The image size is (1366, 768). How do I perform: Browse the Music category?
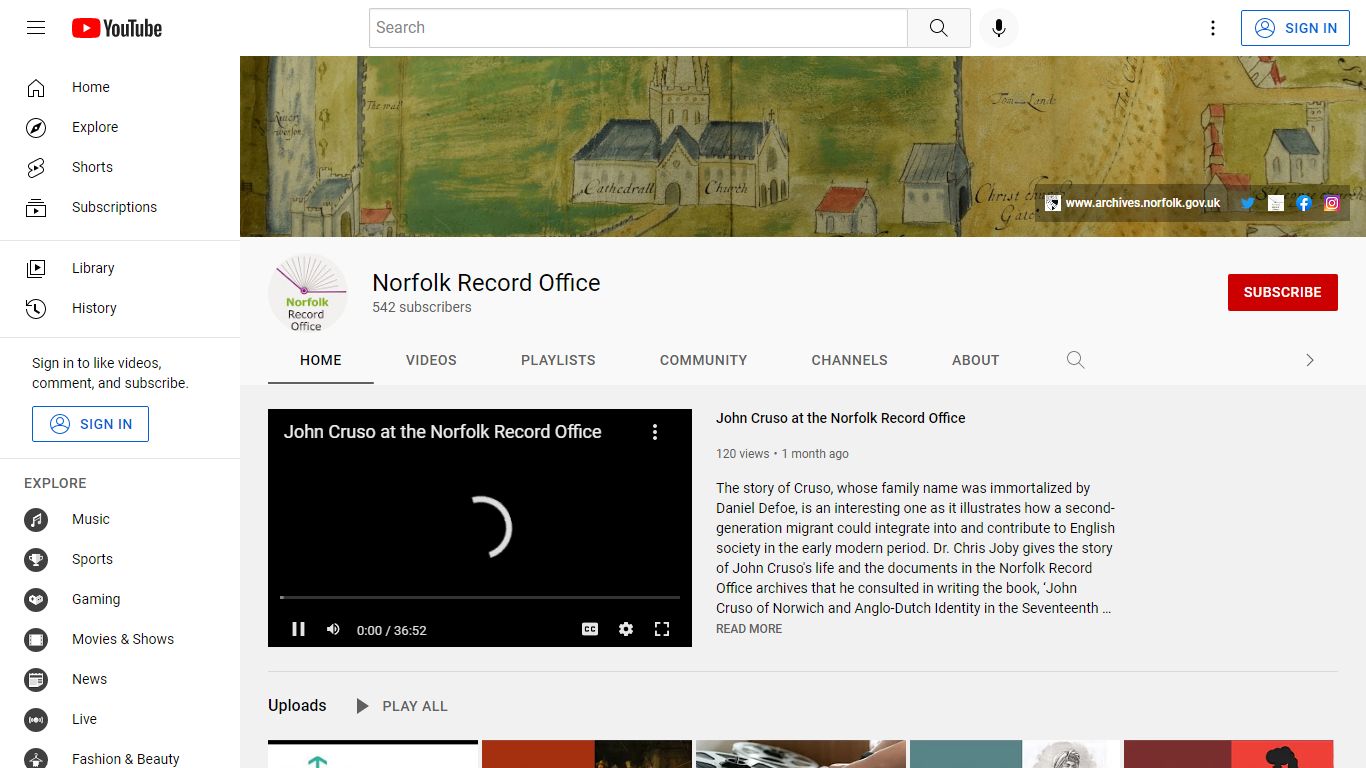pos(120,519)
